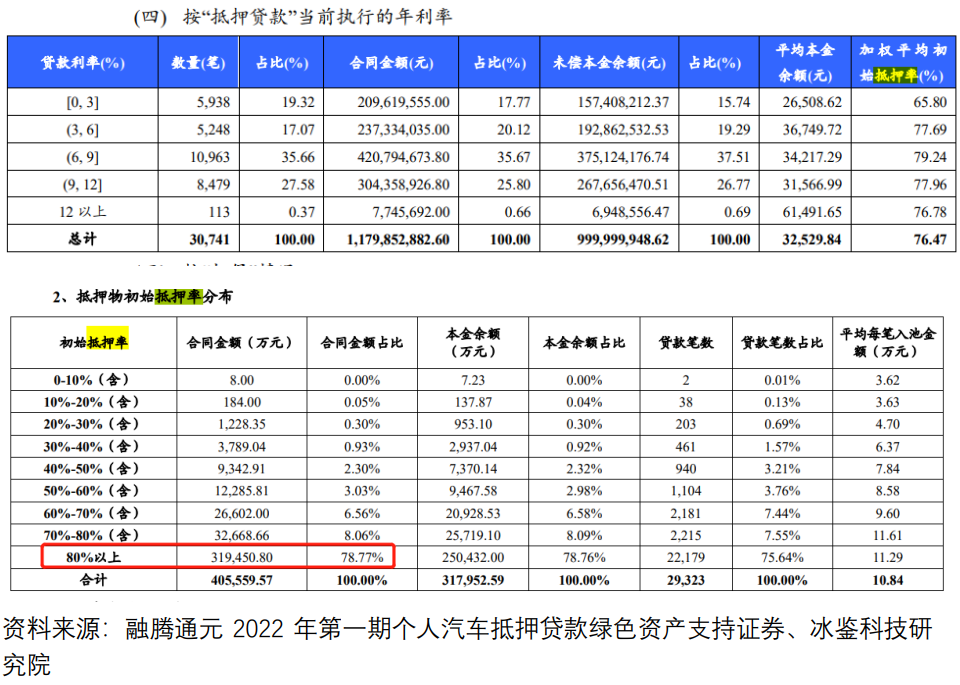Screen dimensions: 960x685
Task: Click highlighted 抵押率 in the blue header
Action: point(896,75)
